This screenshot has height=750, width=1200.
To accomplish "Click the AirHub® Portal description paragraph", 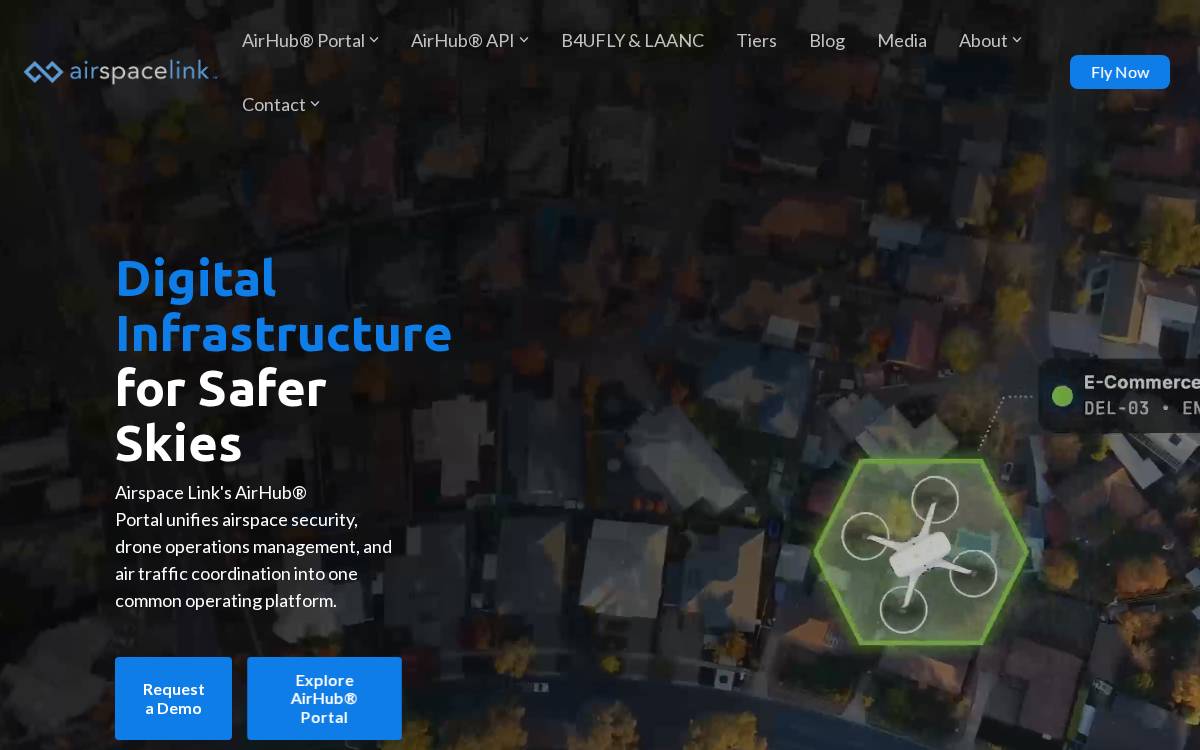I will (x=253, y=547).
